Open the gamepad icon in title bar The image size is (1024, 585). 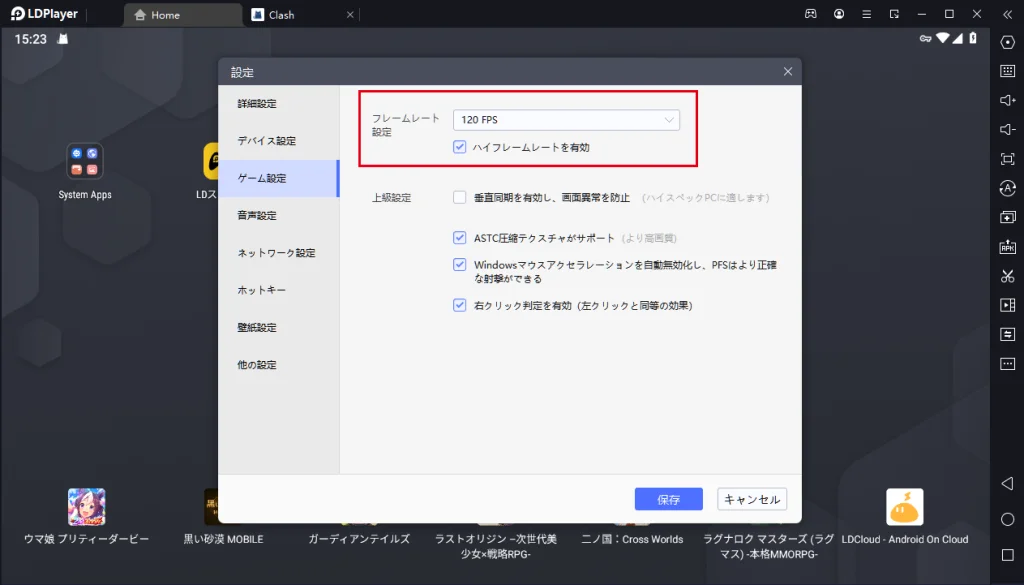click(810, 14)
